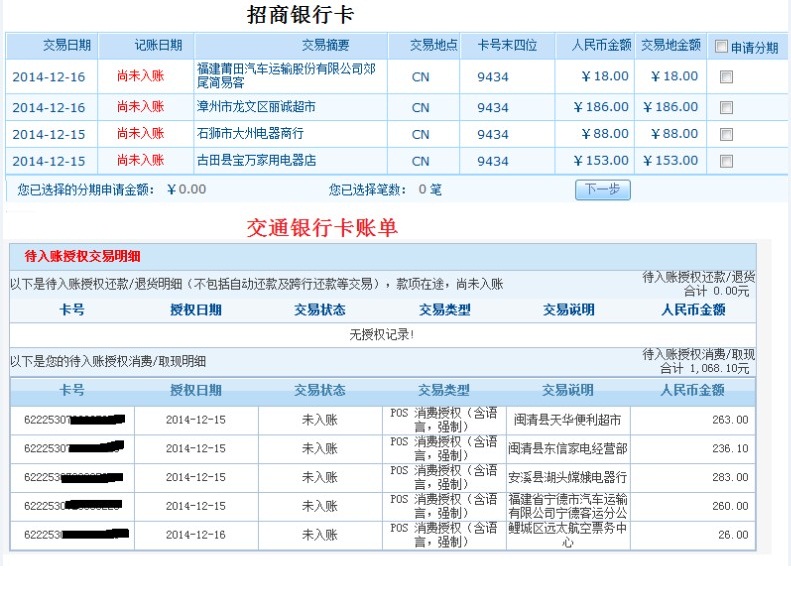
Task: Check the ¥18.00 transaction installment checkbox
Action: pos(727,77)
